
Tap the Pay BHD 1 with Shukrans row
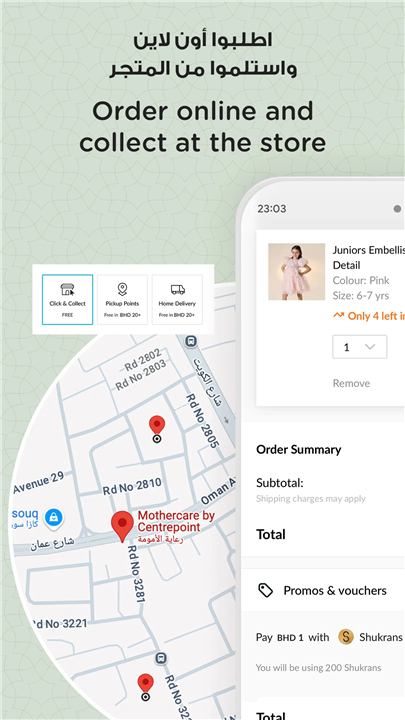click(323, 637)
